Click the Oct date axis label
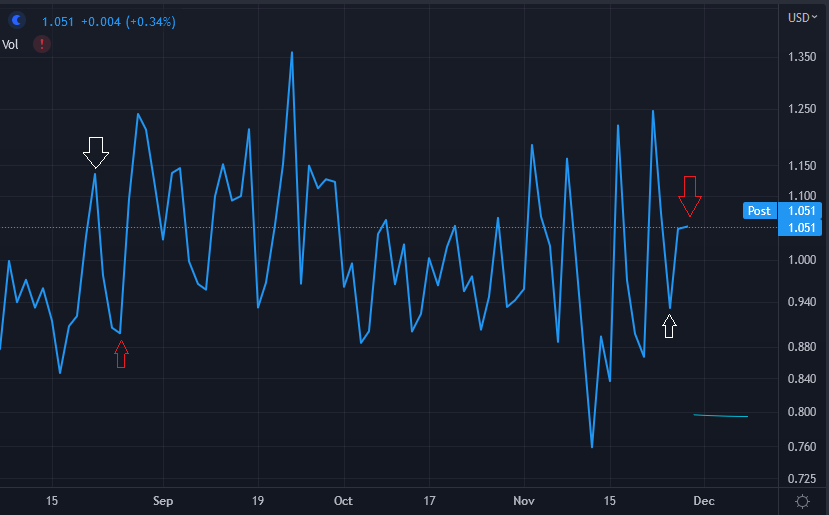Image resolution: width=829 pixels, height=515 pixels. pyautogui.click(x=344, y=501)
